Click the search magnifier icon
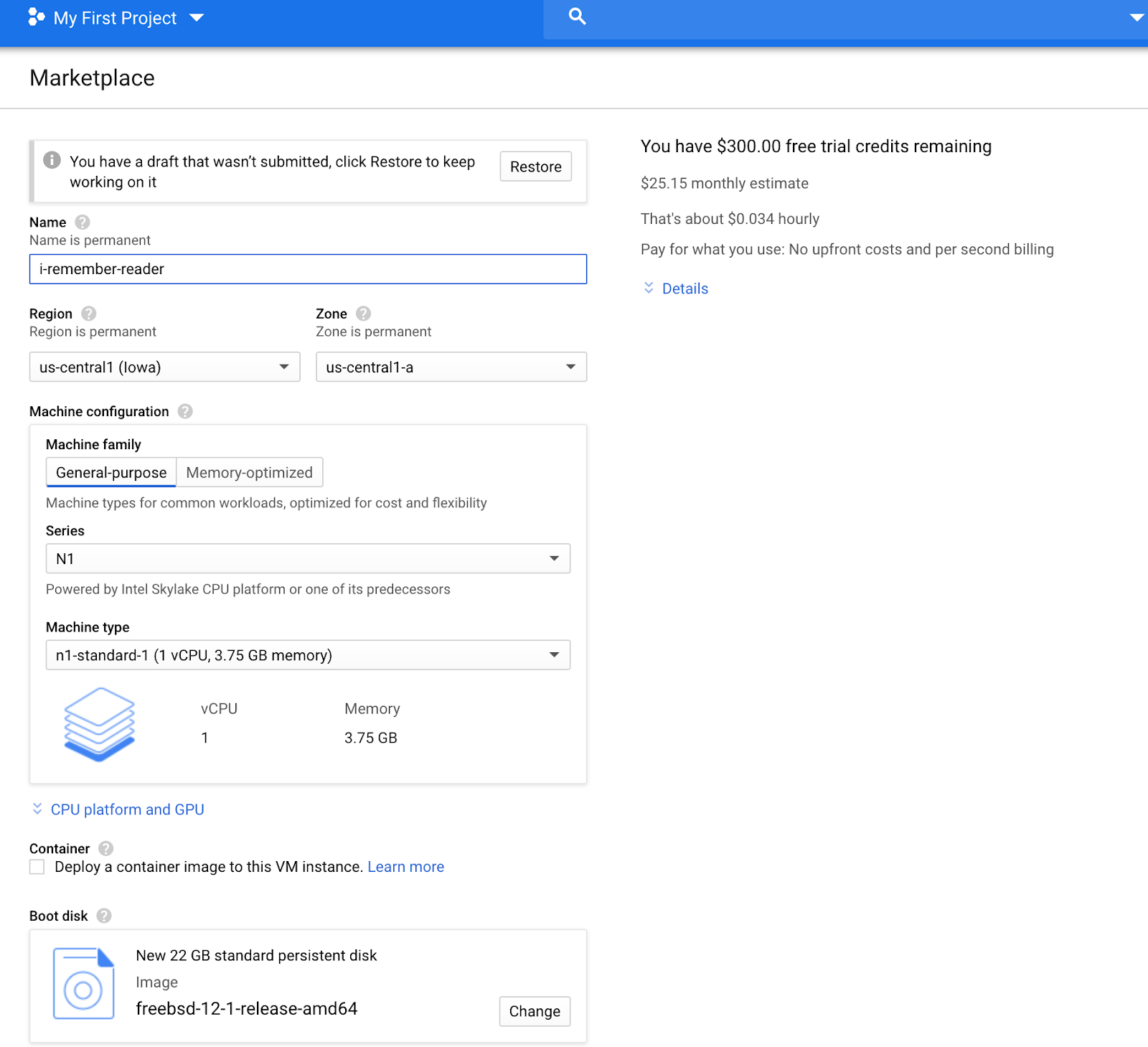The width and height of the screenshot is (1148, 1047). [578, 17]
